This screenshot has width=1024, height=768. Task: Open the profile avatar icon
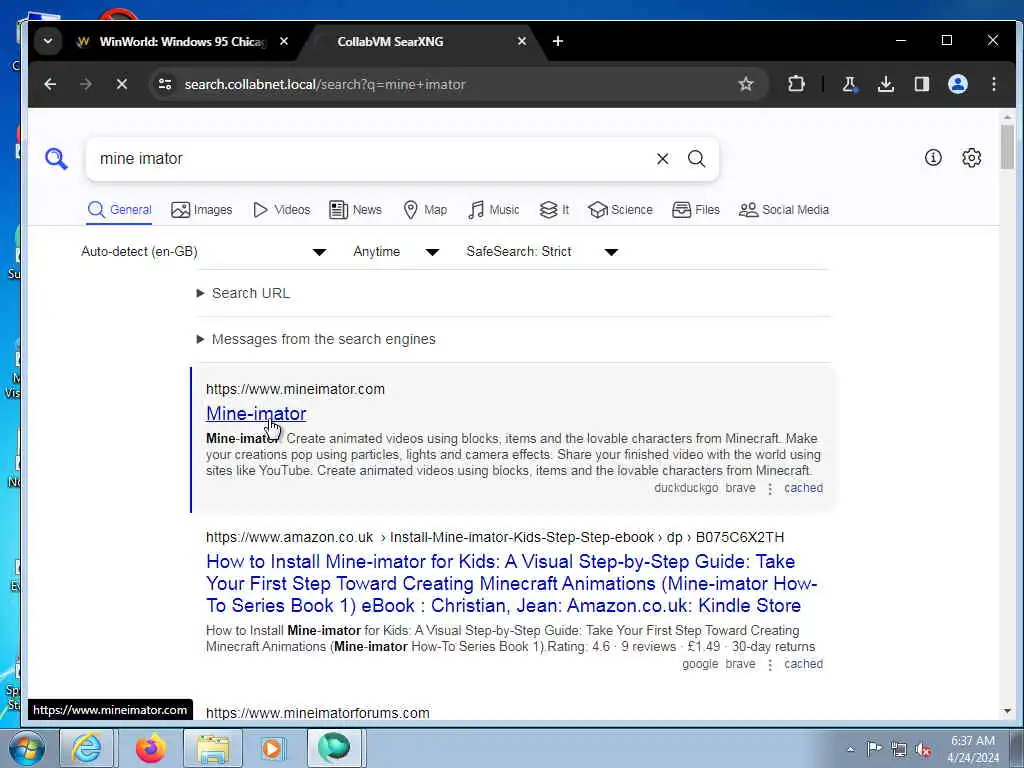[x=957, y=84]
